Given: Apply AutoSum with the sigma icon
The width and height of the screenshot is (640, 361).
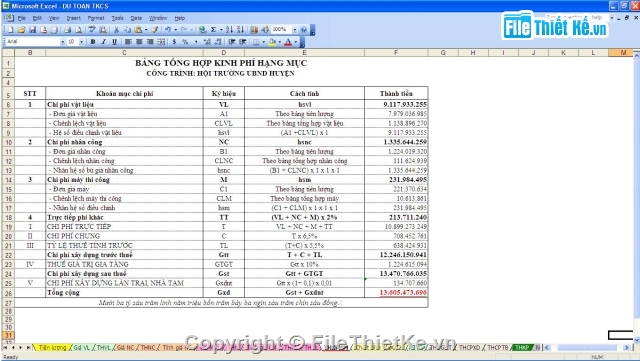Looking at the screenshot, I should (x=213, y=30).
